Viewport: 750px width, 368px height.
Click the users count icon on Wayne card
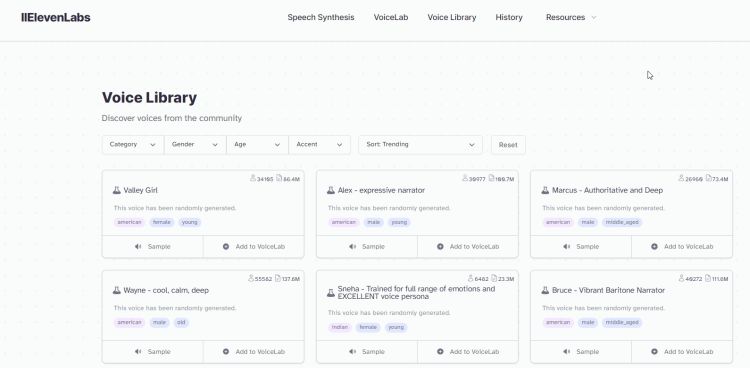[251, 279]
